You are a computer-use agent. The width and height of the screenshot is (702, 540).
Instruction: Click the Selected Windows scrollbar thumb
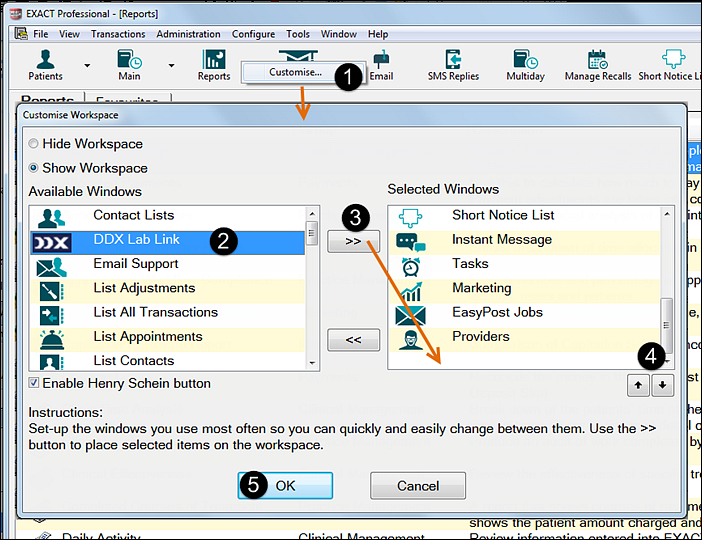pyautogui.click(x=667, y=326)
